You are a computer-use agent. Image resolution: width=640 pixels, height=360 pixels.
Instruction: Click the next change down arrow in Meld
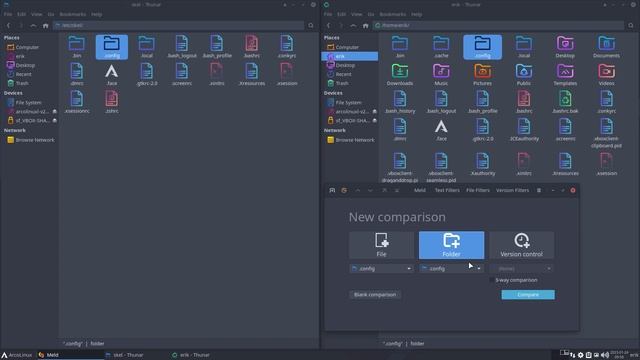370,190
